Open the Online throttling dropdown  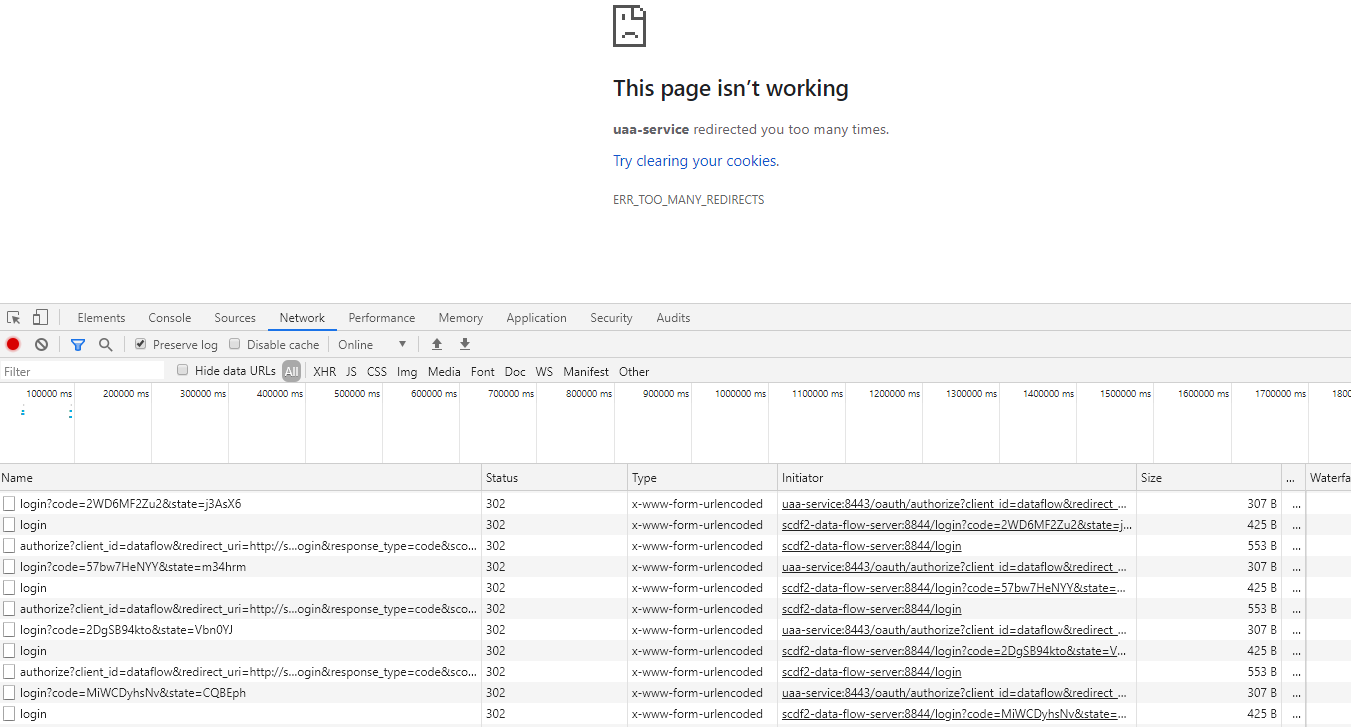tap(372, 344)
